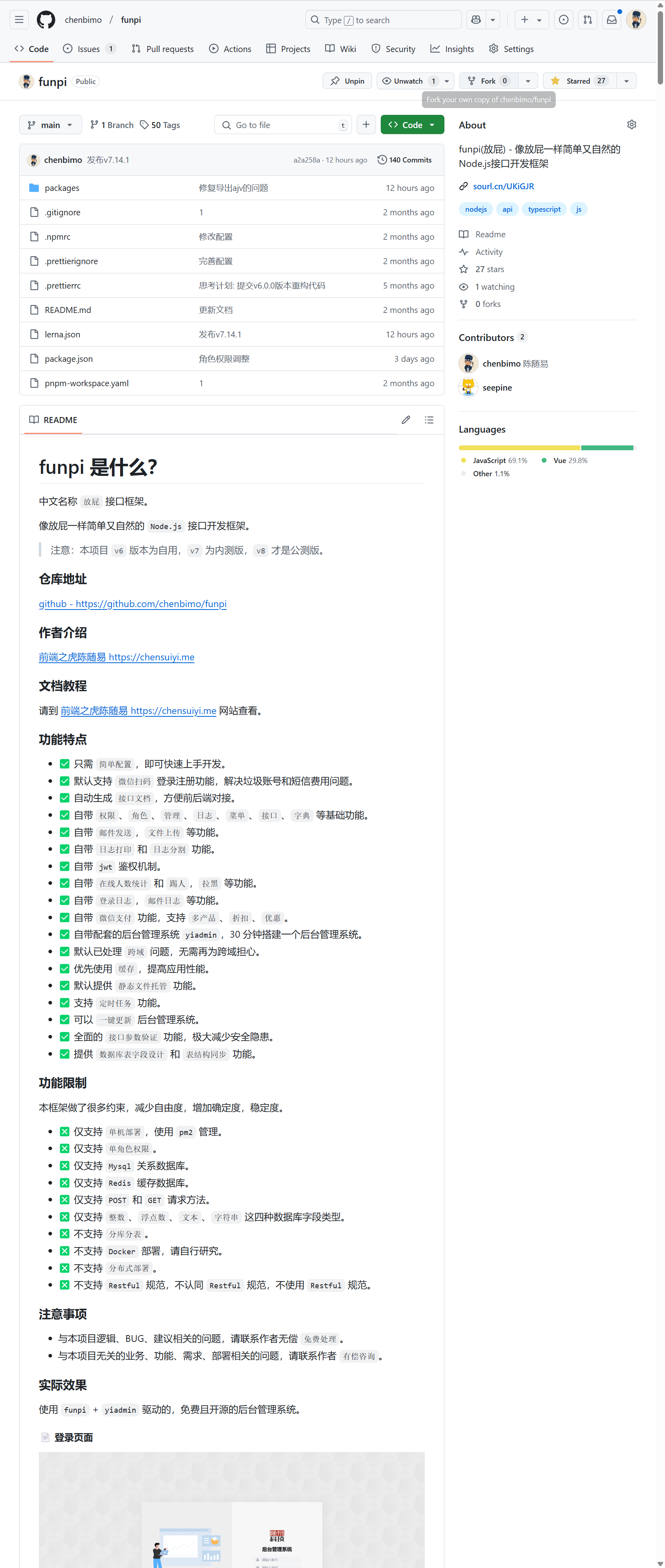This screenshot has width=665, height=1568.
Task: Click the login page screenshot image in README
Action: tap(231, 1510)
